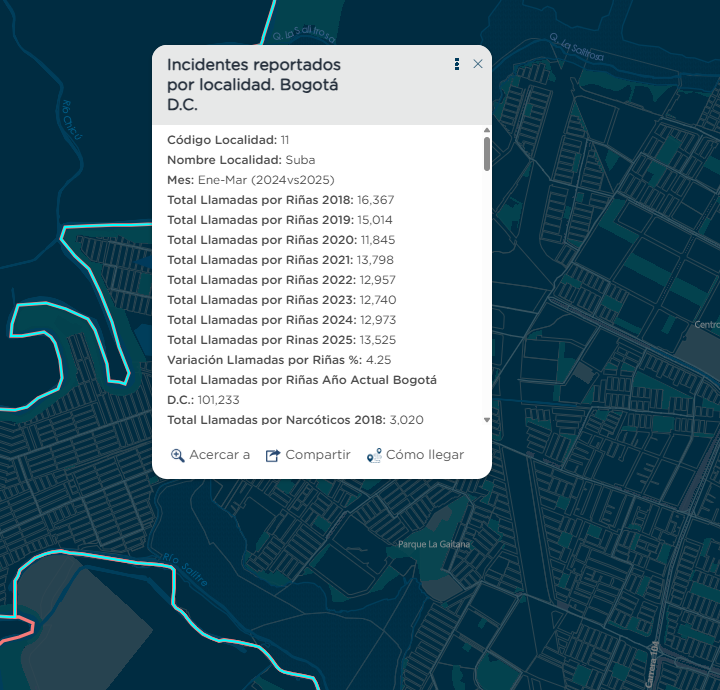Screen dimensions: 720x690
Task: Click the popup scrollbar thumb
Action: (x=487, y=153)
